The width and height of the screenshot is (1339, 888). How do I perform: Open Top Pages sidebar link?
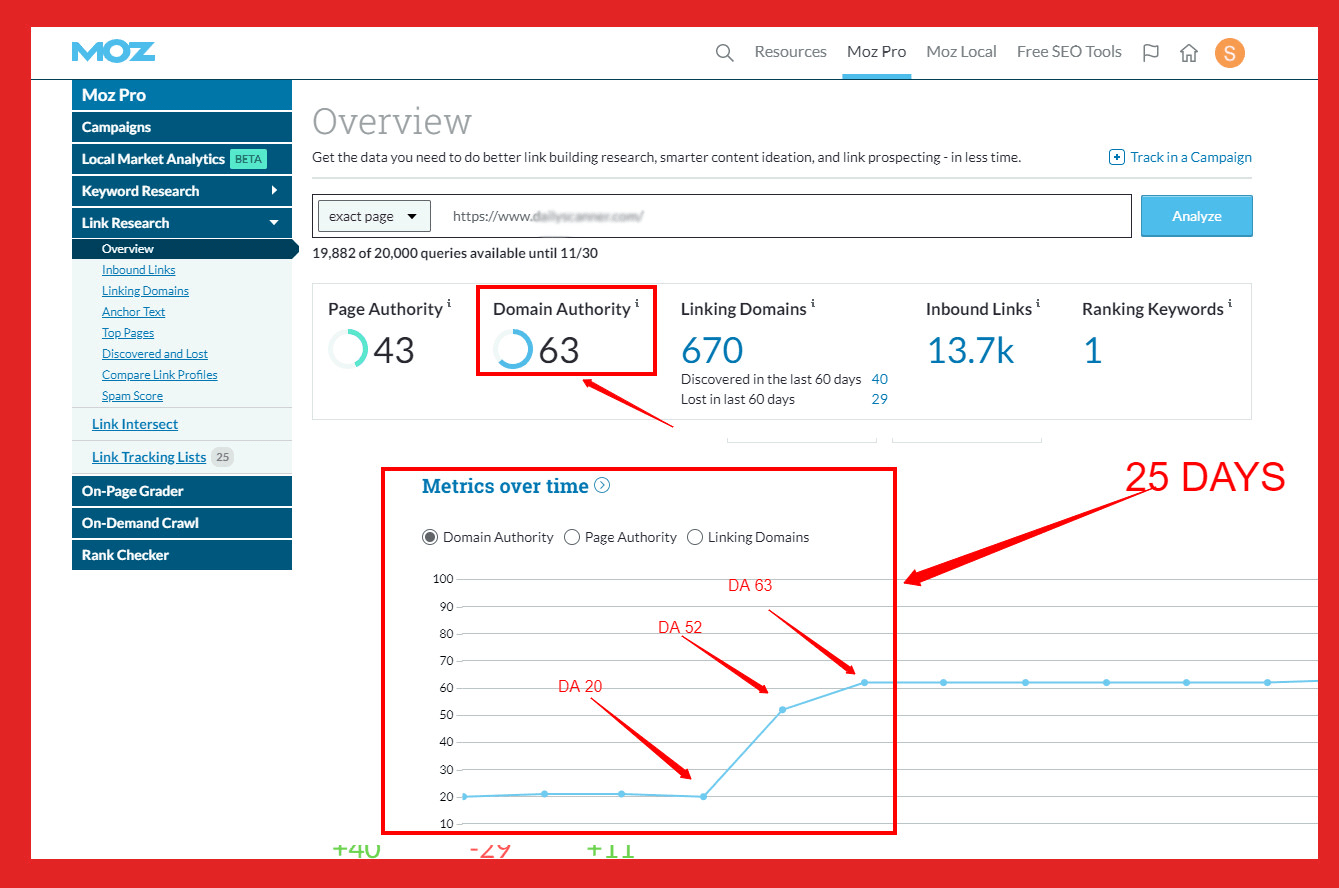128,333
